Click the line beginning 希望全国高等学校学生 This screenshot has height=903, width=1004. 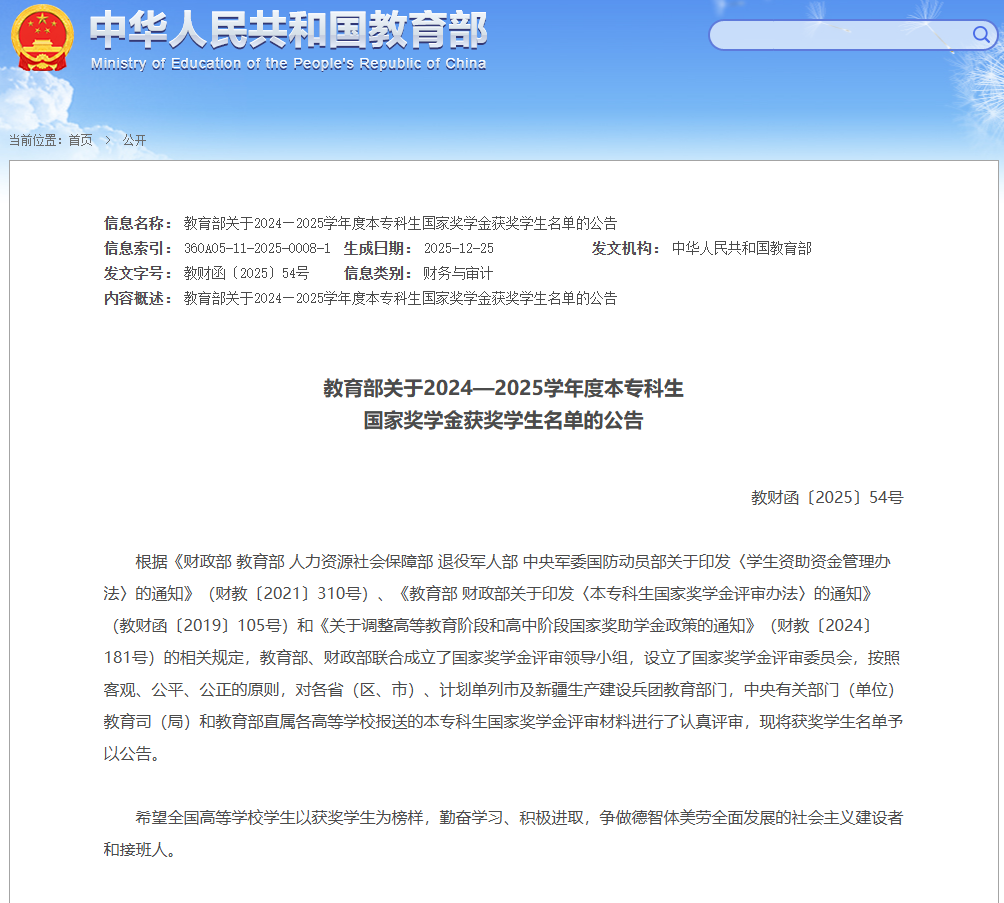(x=519, y=818)
